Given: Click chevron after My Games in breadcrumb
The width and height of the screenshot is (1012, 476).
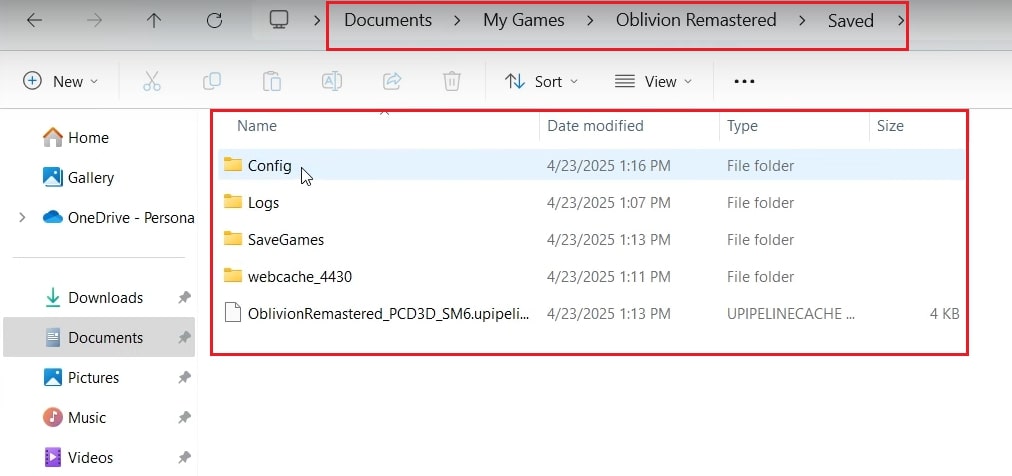Looking at the screenshot, I should coord(590,21).
